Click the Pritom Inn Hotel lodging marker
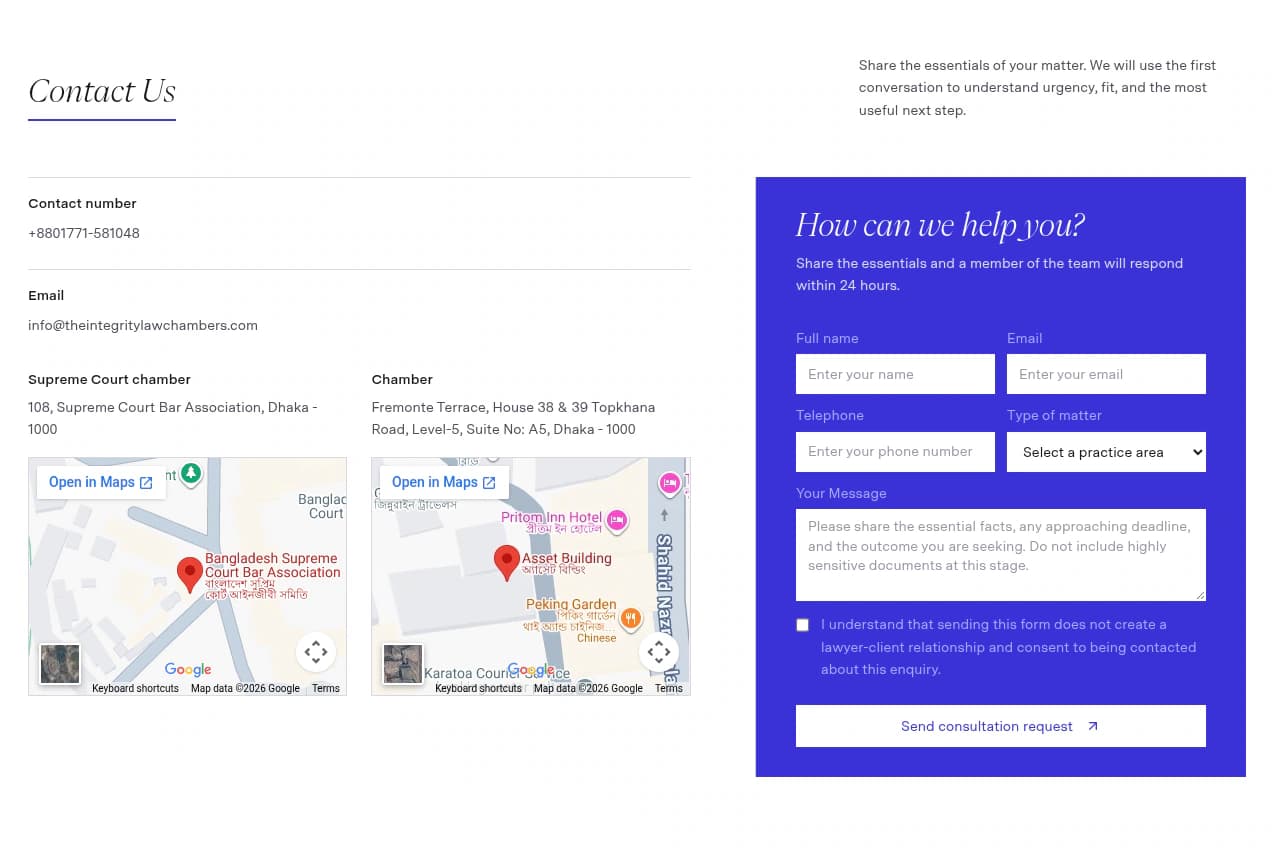The image size is (1274, 854). (617, 520)
